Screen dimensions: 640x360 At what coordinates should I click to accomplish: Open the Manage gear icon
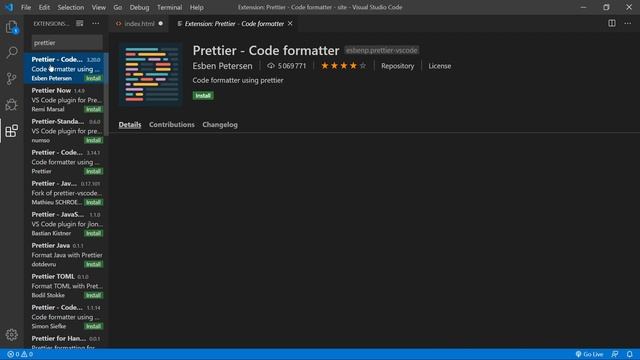coord(11,335)
